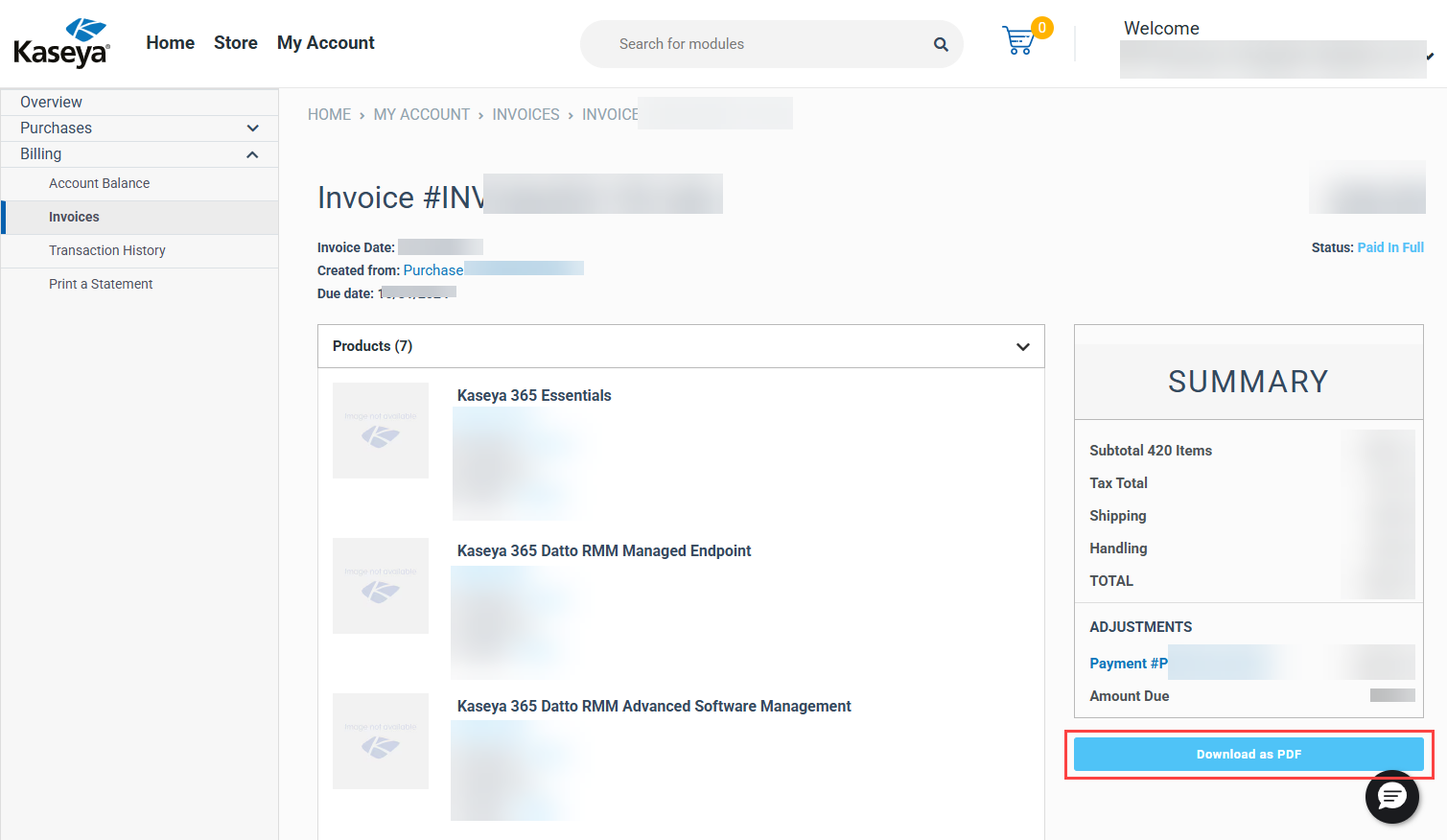Image resolution: width=1447 pixels, height=840 pixels.
Task: Collapse the Billing sidebar section
Action: pos(252,154)
